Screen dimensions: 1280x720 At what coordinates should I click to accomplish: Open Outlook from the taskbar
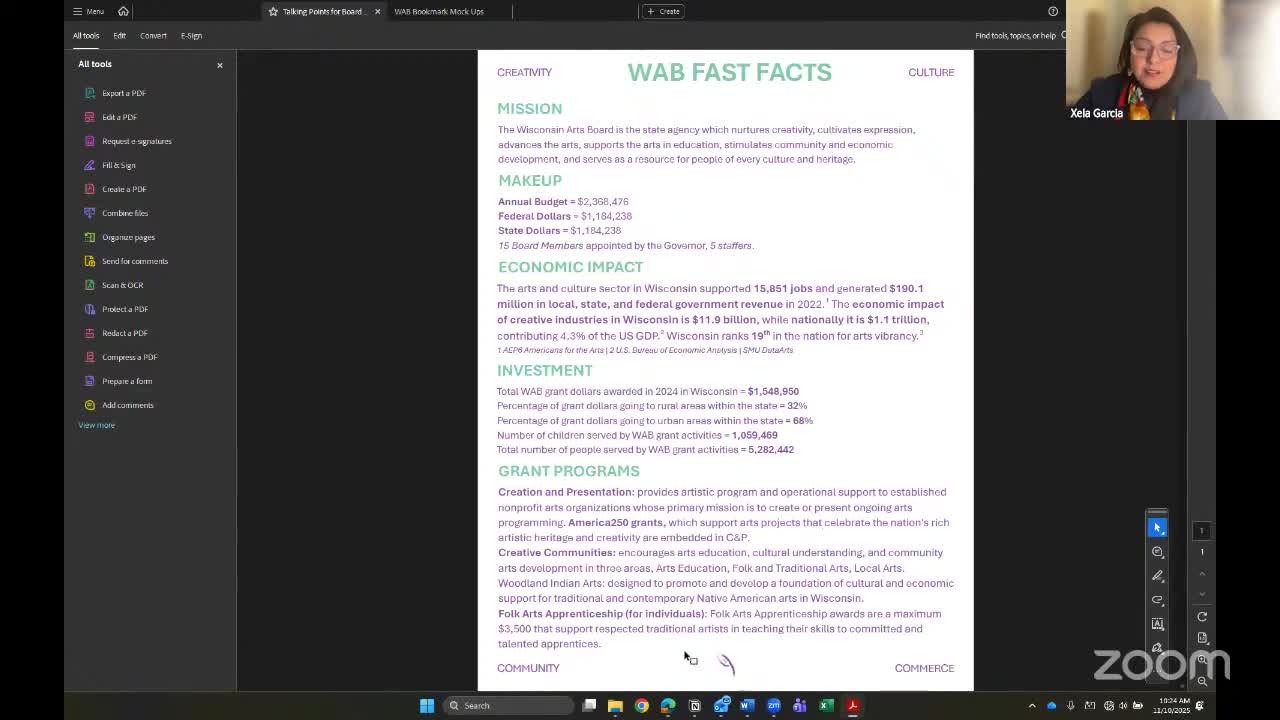click(721, 706)
